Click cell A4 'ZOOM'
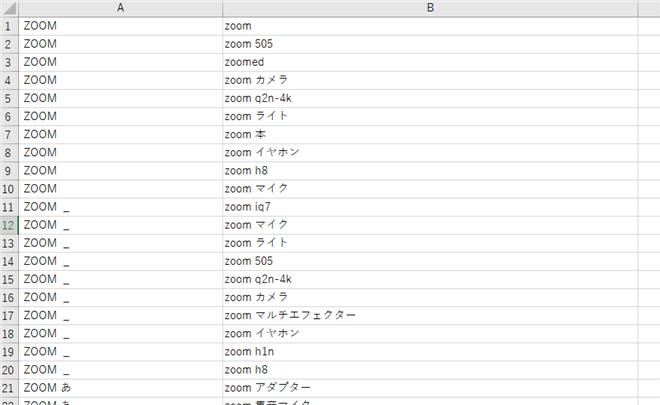Screen dimensions: 660x405 120,80
